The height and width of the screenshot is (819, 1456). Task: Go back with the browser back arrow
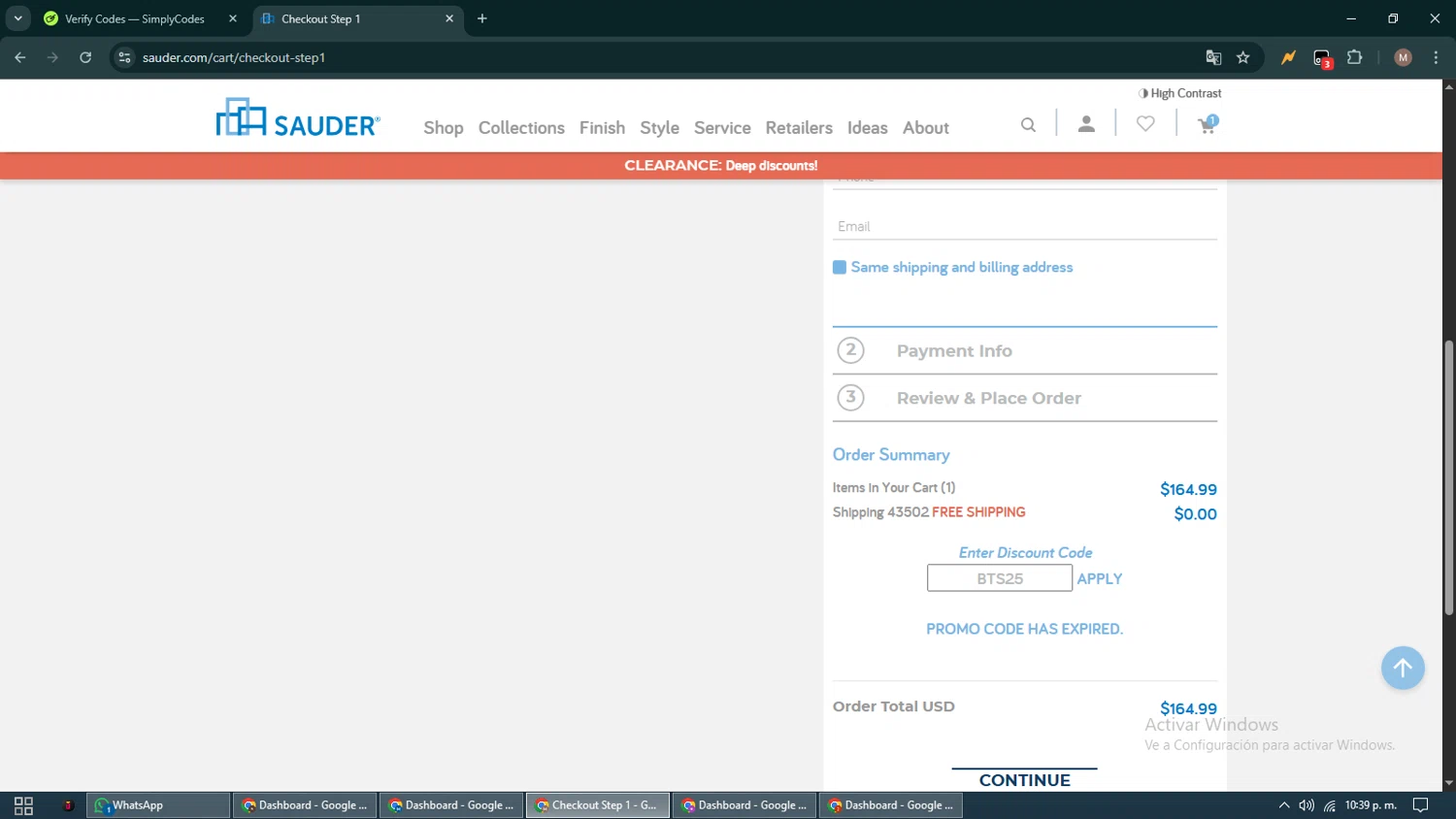click(x=20, y=57)
